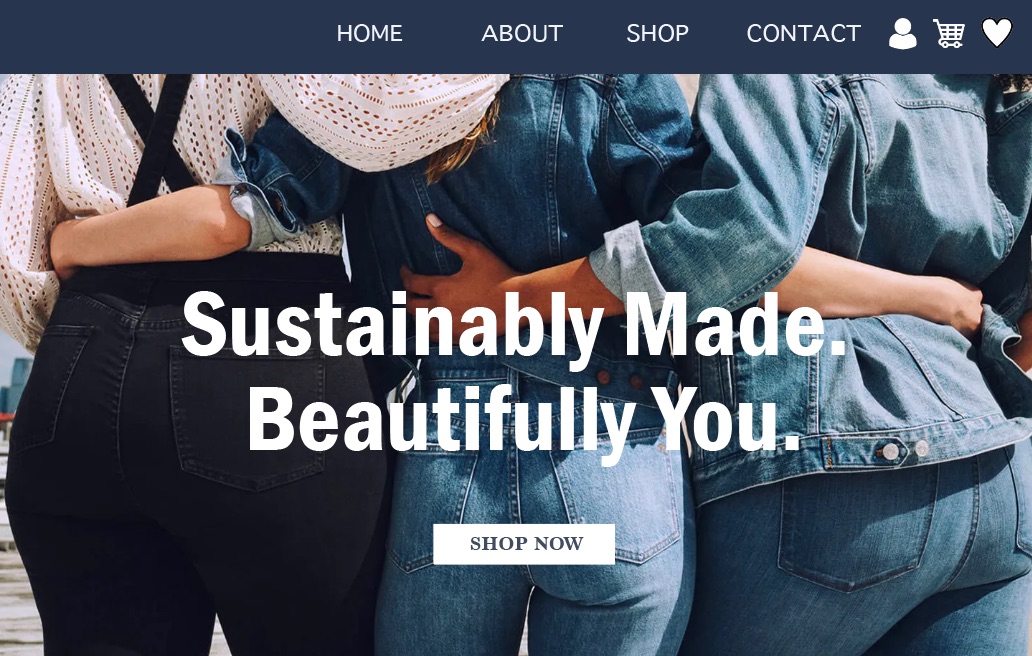Click the "Beautifully You." headline text
This screenshot has height=656, width=1032.
coord(524,421)
